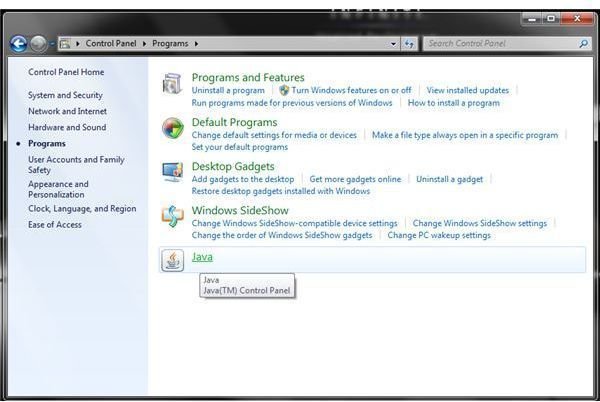This screenshot has height=402, width=600.
Task: Click the shield icon beside Windows features
Action: 284,90
